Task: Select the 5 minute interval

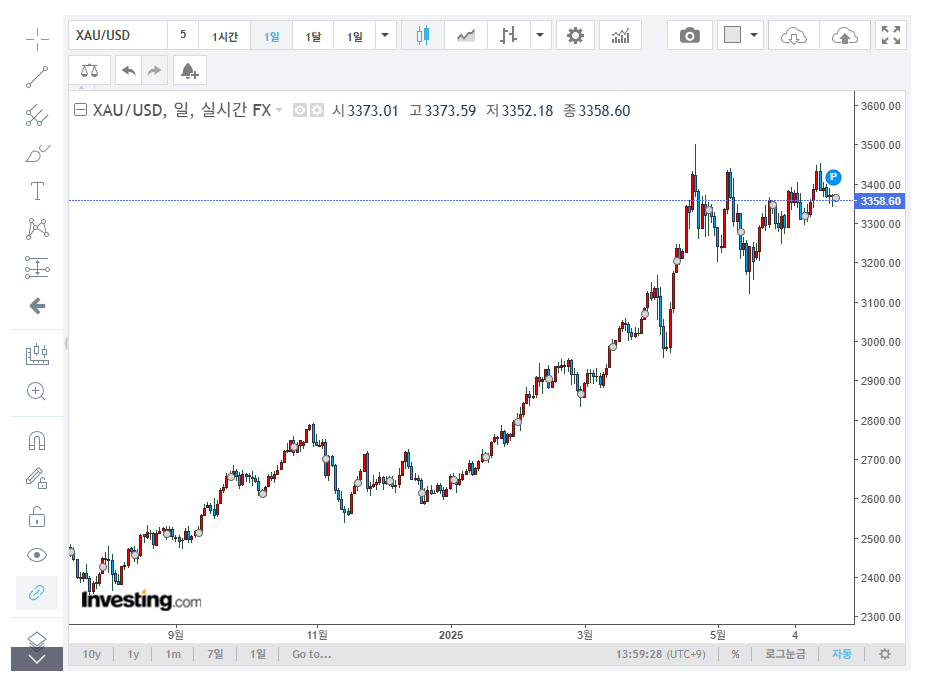Action: point(183,35)
